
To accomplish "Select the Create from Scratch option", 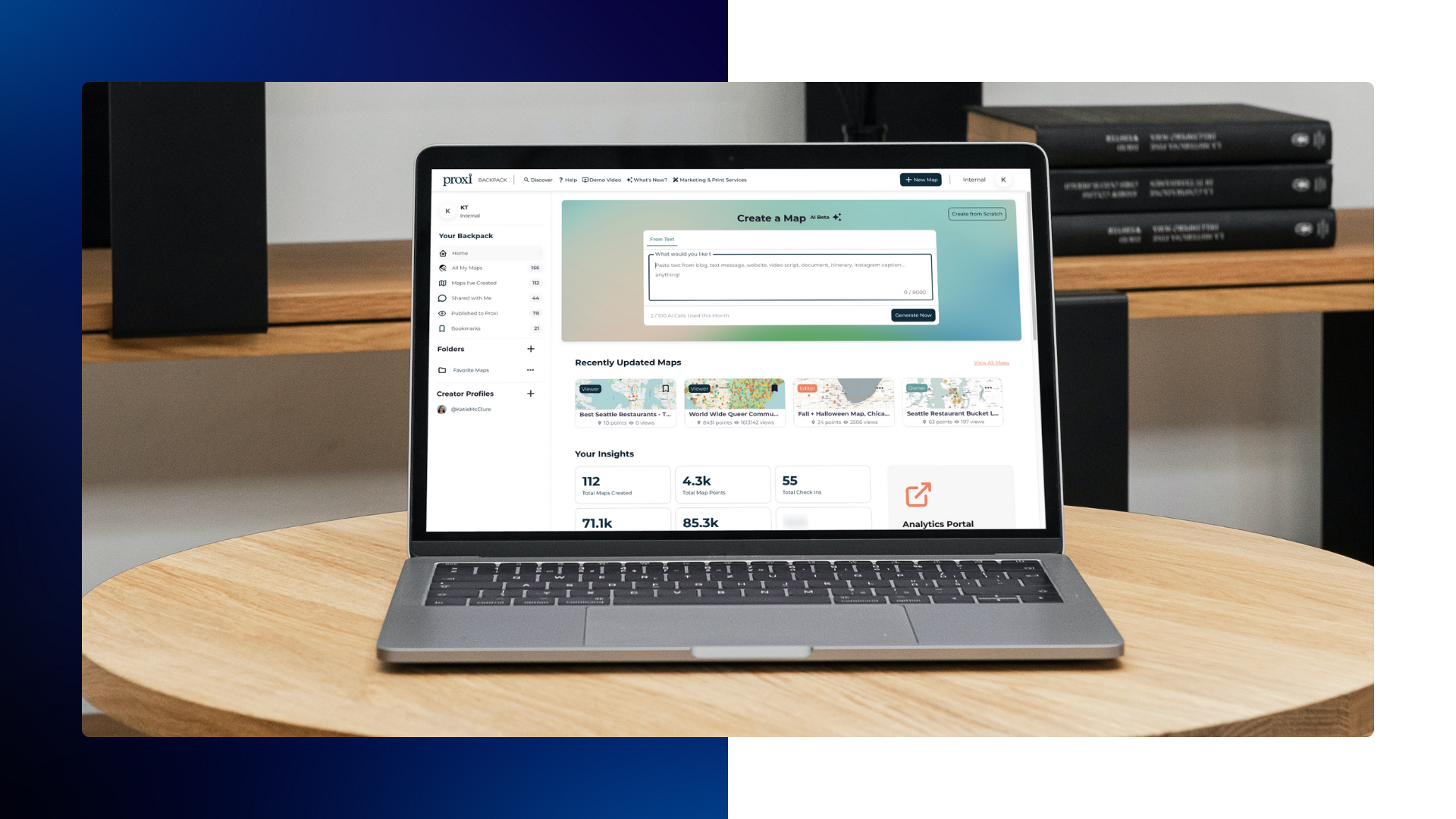I will click(977, 213).
